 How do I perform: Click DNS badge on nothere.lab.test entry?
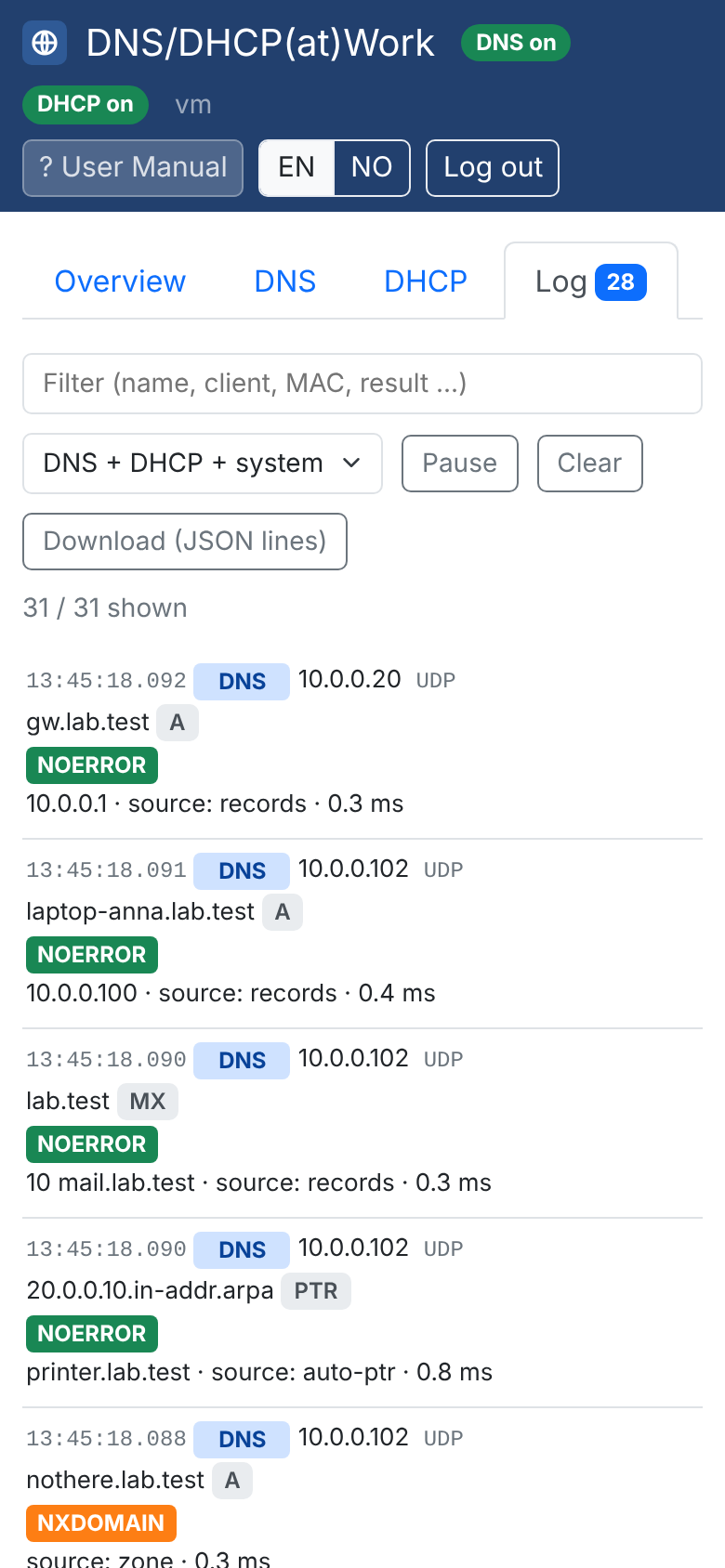pyautogui.click(x=242, y=1440)
